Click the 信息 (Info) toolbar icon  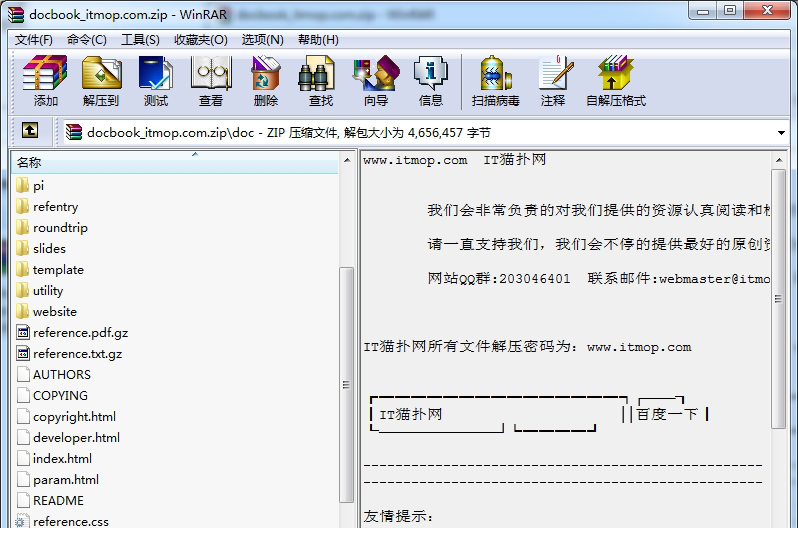(x=431, y=80)
